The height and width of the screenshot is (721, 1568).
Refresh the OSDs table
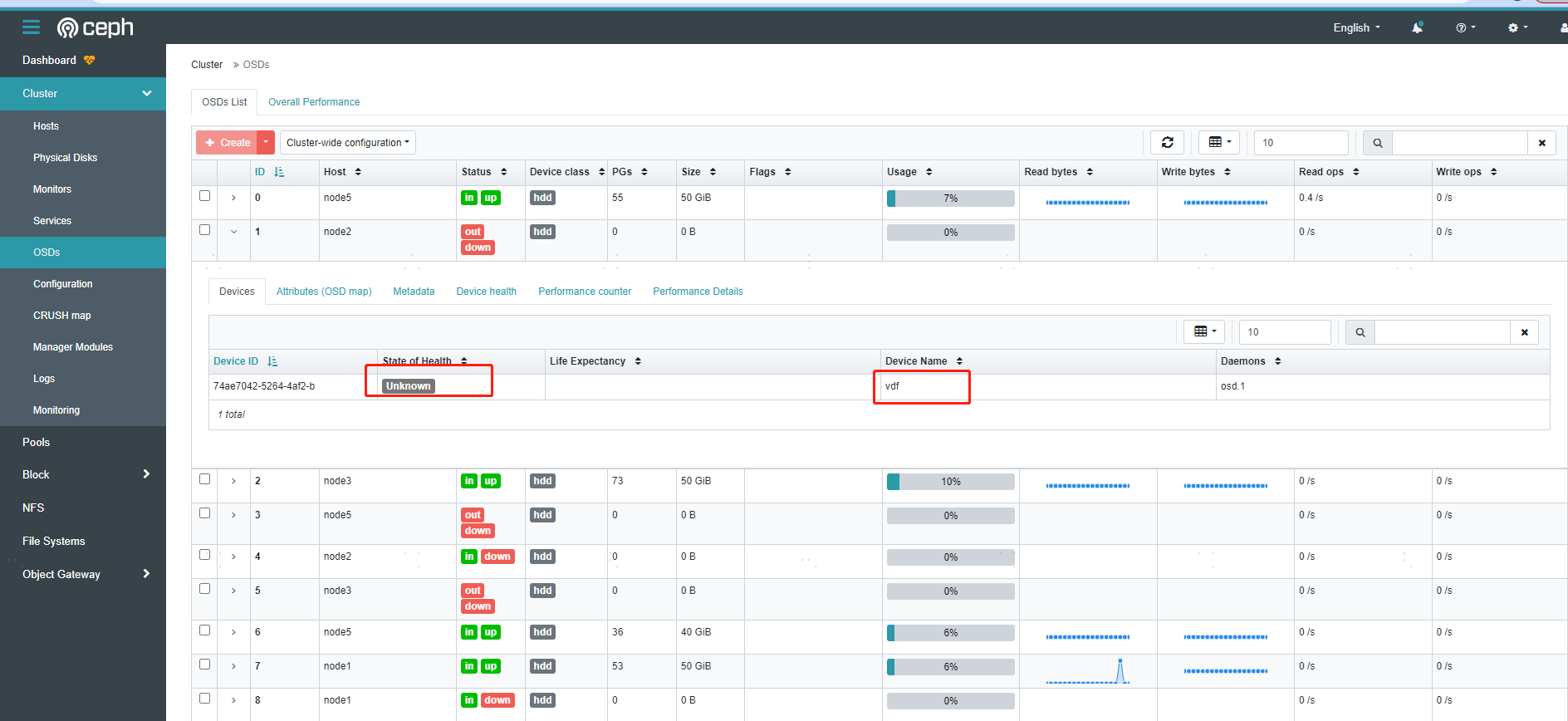1167,143
